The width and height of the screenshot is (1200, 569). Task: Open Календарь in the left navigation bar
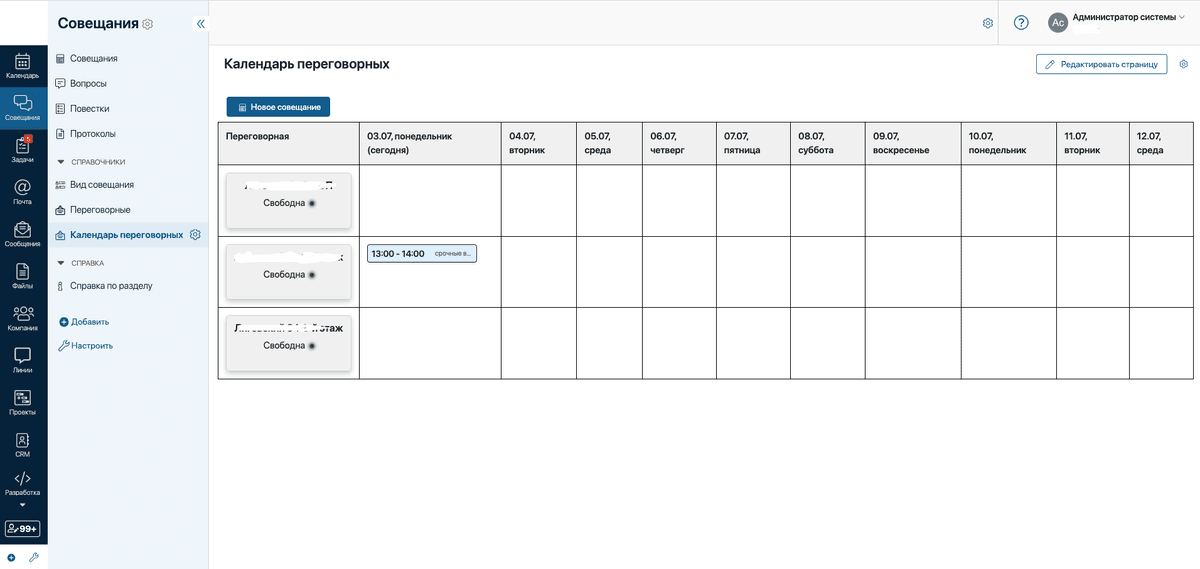click(x=22, y=66)
